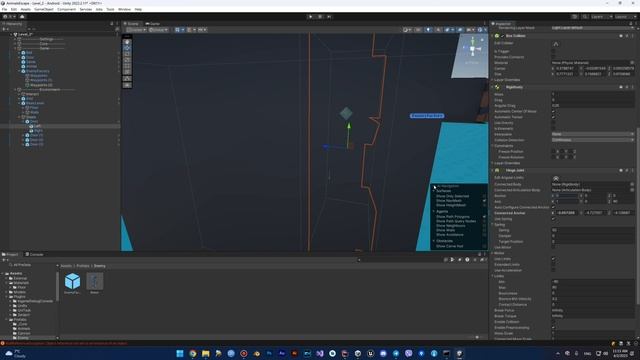Toggle the 2D view button in the scene toolbar
The height and width of the screenshot is (360, 640).
point(418,30)
